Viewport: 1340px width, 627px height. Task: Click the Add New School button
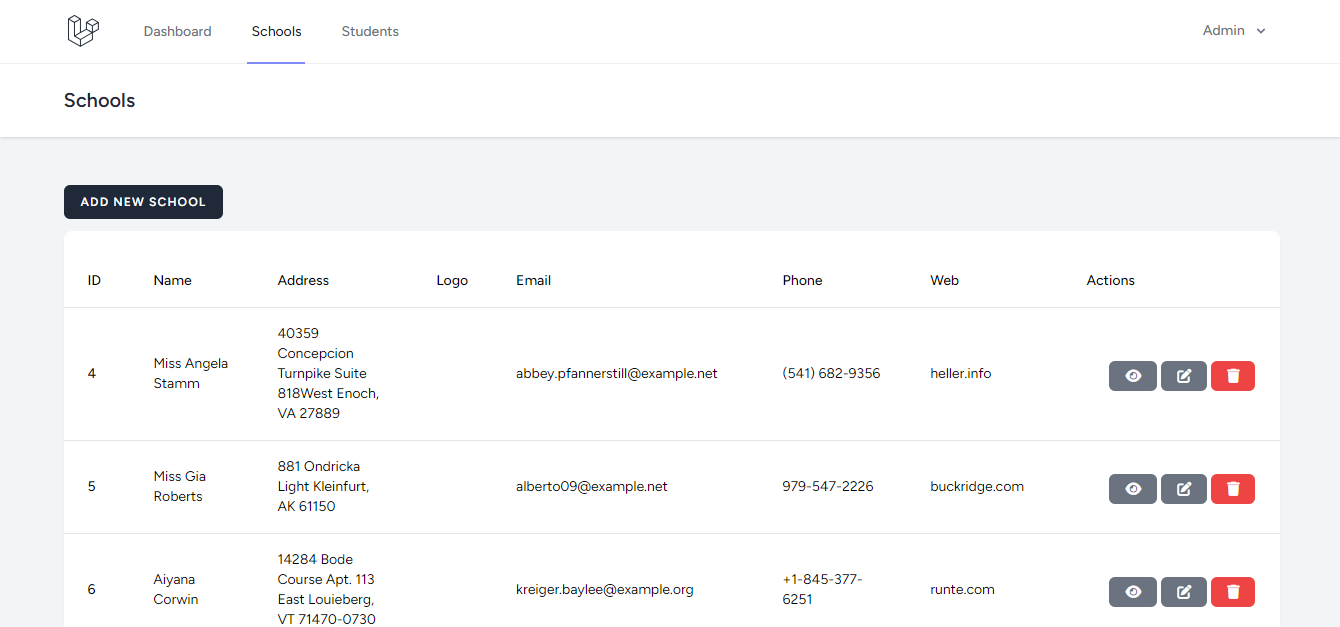point(143,202)
